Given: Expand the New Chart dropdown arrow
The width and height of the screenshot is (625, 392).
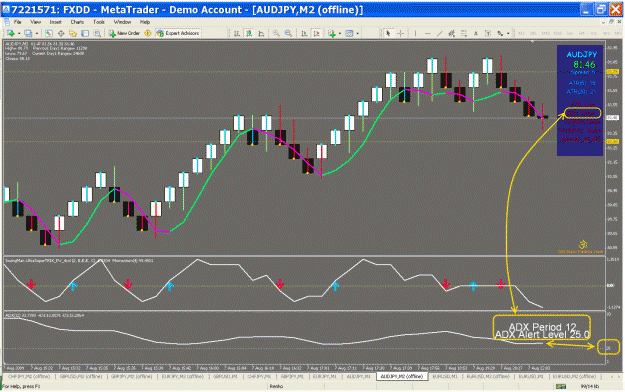Looking at the screenshot, I should tap(19, 33).
